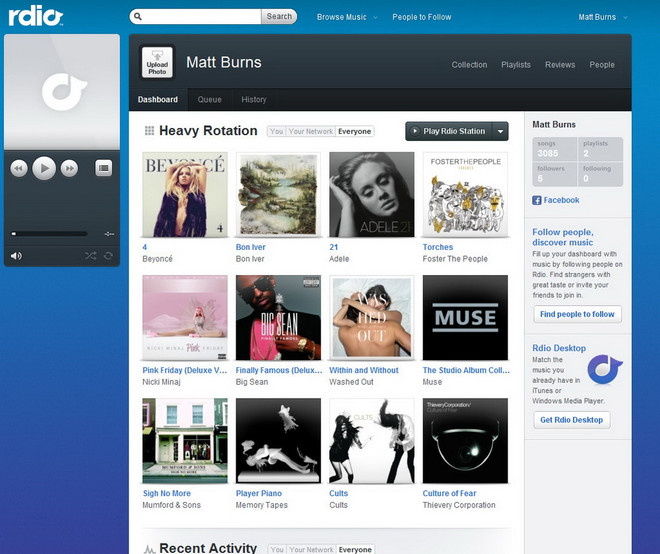Open the Playlists section
Viewport: 660px width, 554px height.
(516, 65)
